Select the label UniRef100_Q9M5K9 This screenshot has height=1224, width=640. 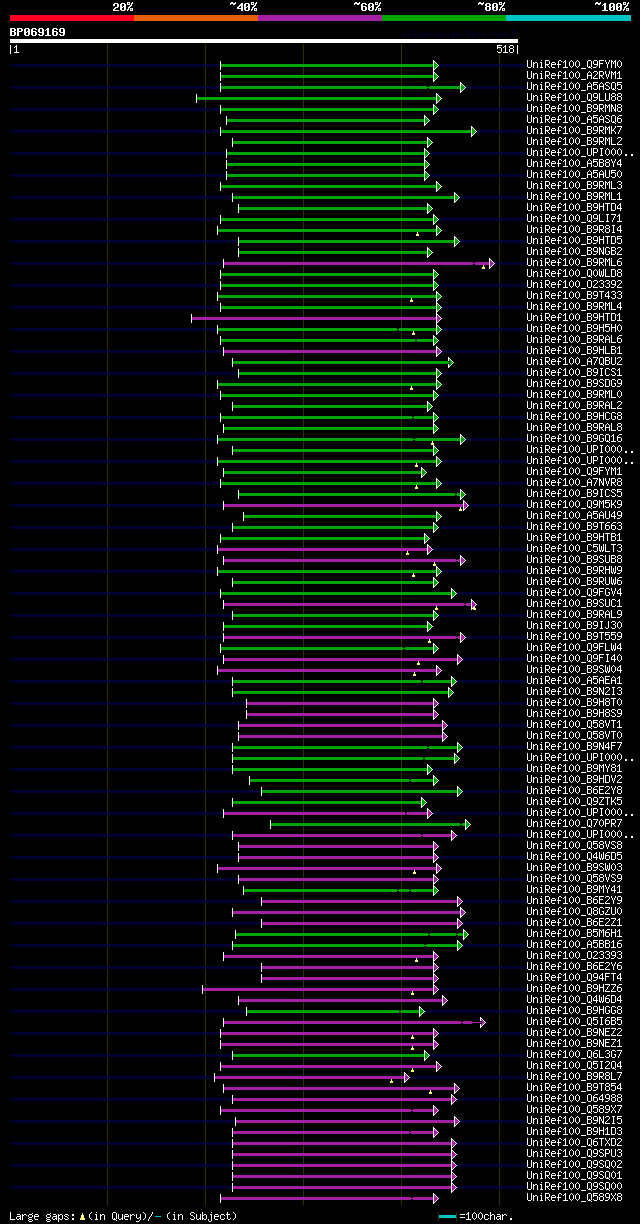point(574,504)
